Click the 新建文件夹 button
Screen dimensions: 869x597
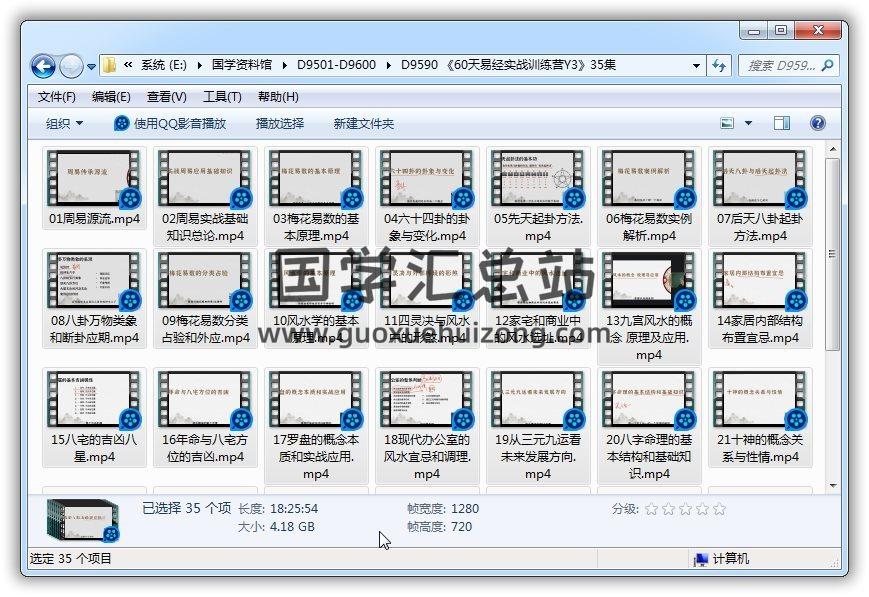[x=364, y=123]
